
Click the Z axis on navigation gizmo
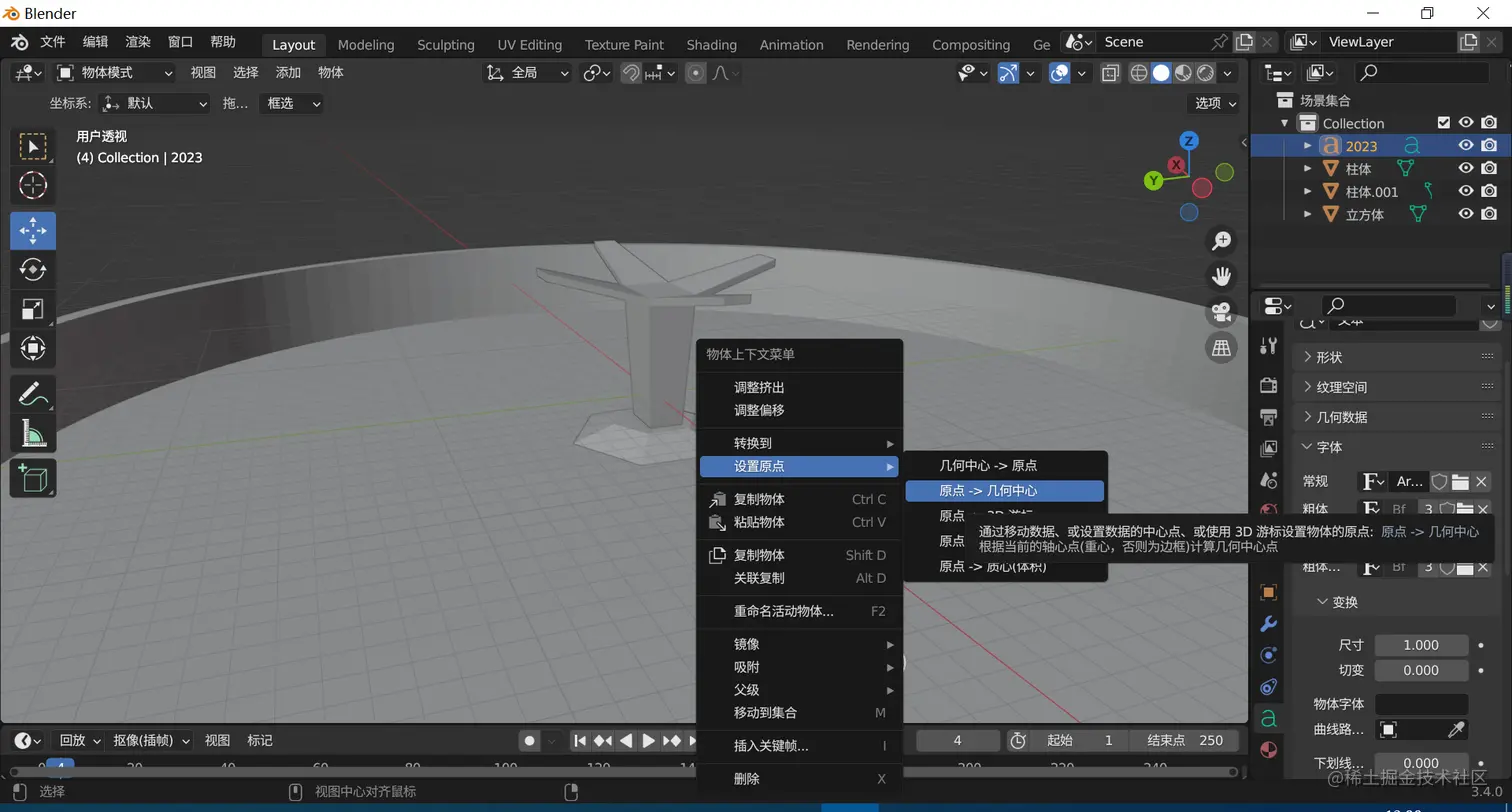click(1189, 141)
